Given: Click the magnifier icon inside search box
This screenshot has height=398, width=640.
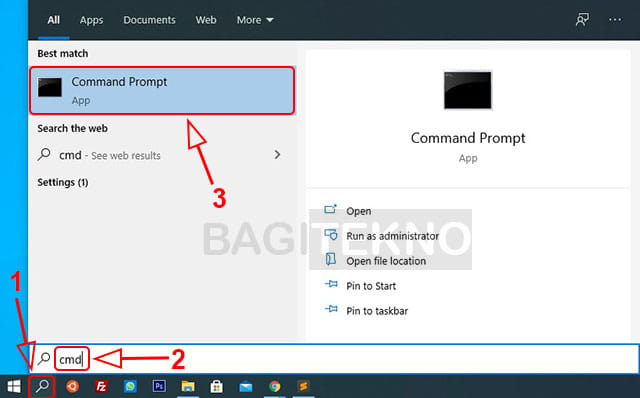Looking at the screenshot, I should (x=44, y=358).
